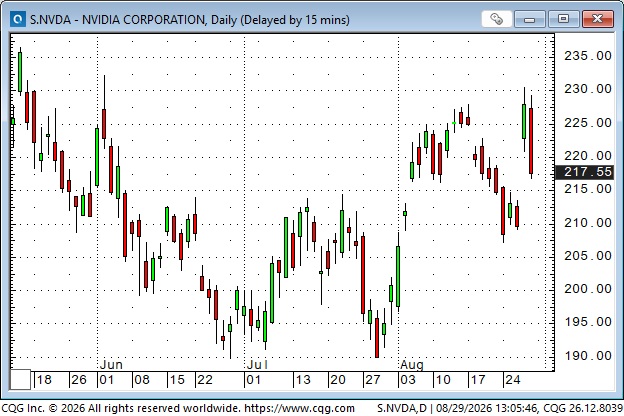Click the 17 date marker on time axis
The width and height of the screenshot is (624, 416).
point(478,380)
